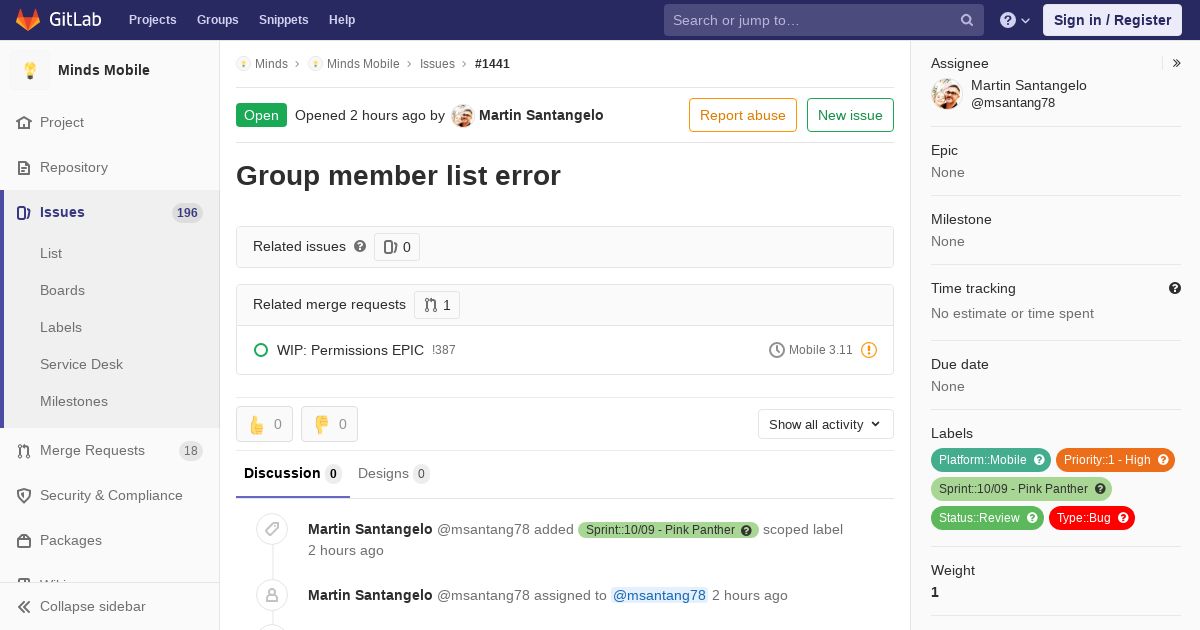1200x630 pixels.
Task: Open Snippets in top navigation
Action: (x=283, y=20)
